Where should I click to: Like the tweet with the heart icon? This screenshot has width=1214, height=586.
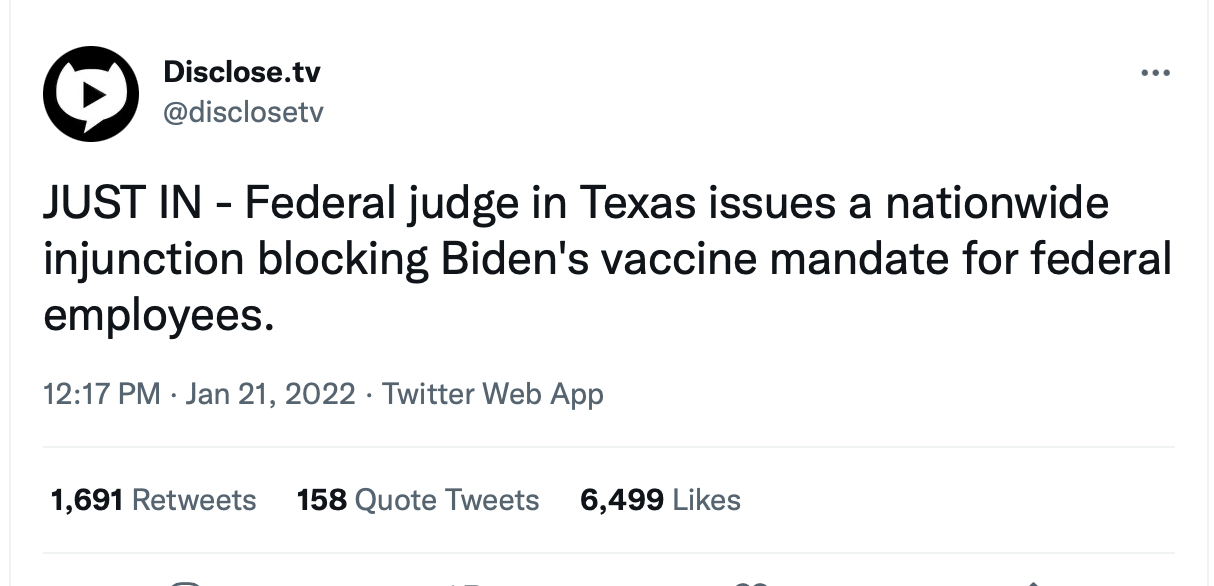(x=750, y=582)
